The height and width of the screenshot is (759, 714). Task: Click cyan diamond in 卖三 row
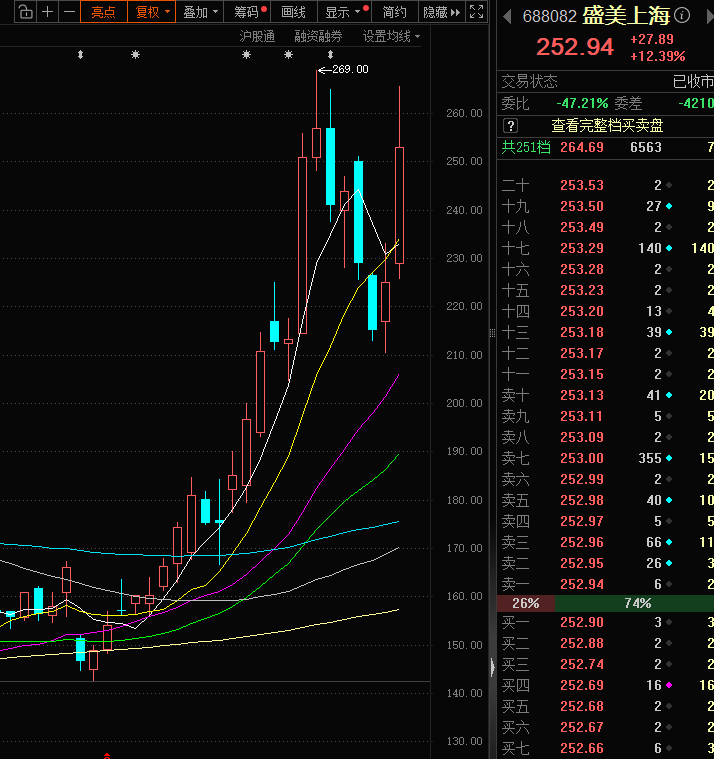669,542
